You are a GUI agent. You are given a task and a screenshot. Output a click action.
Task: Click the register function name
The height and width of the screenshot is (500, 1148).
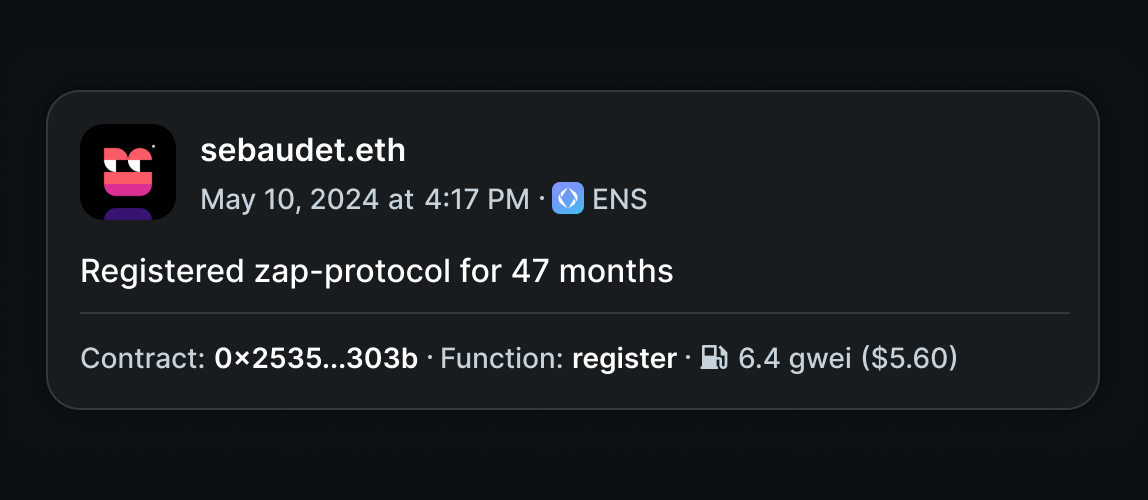624,359
